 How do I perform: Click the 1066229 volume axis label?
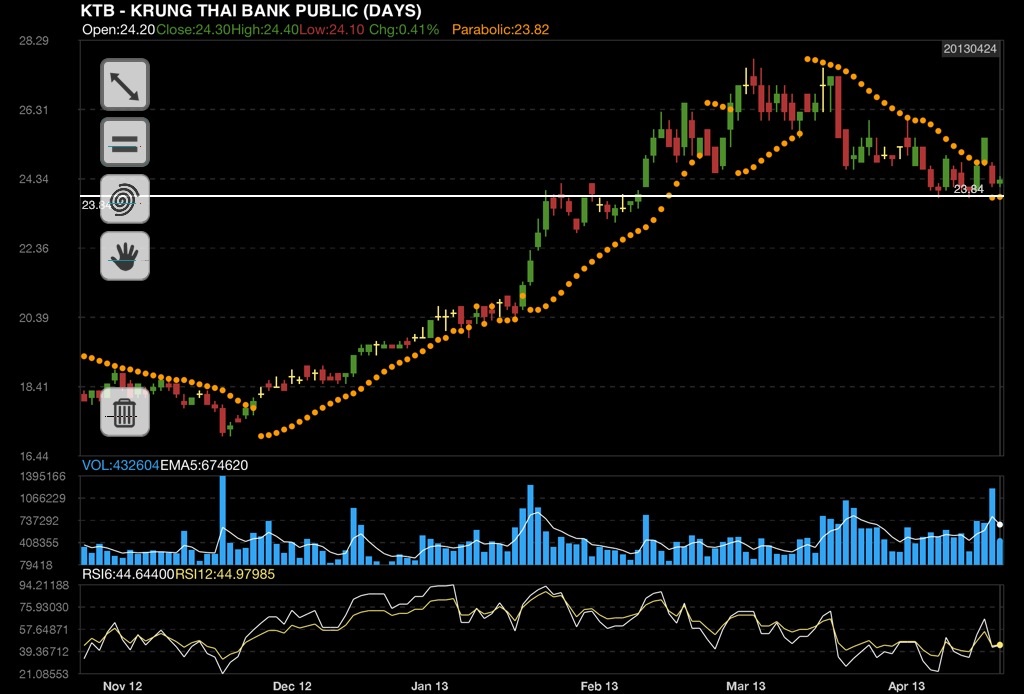pyautogui.click(x=42, y=499)
